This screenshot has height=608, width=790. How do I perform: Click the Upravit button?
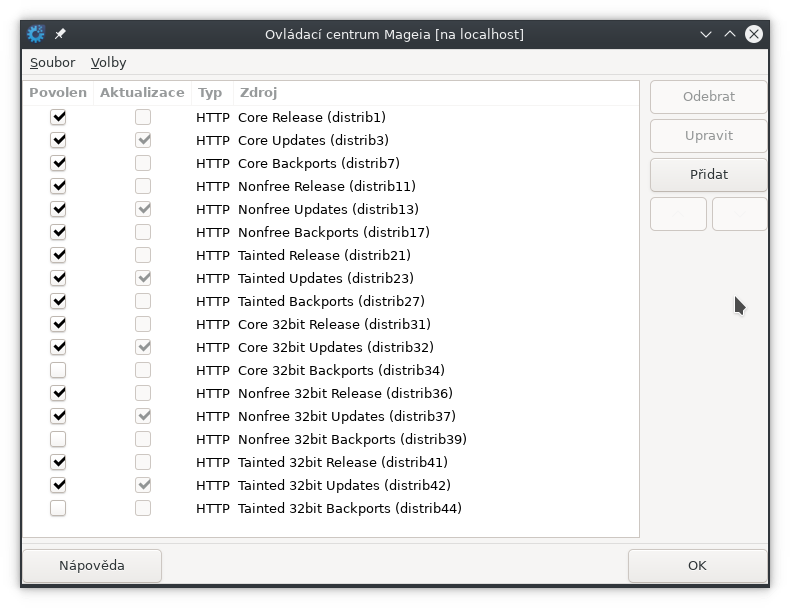(x=708, y=136)
